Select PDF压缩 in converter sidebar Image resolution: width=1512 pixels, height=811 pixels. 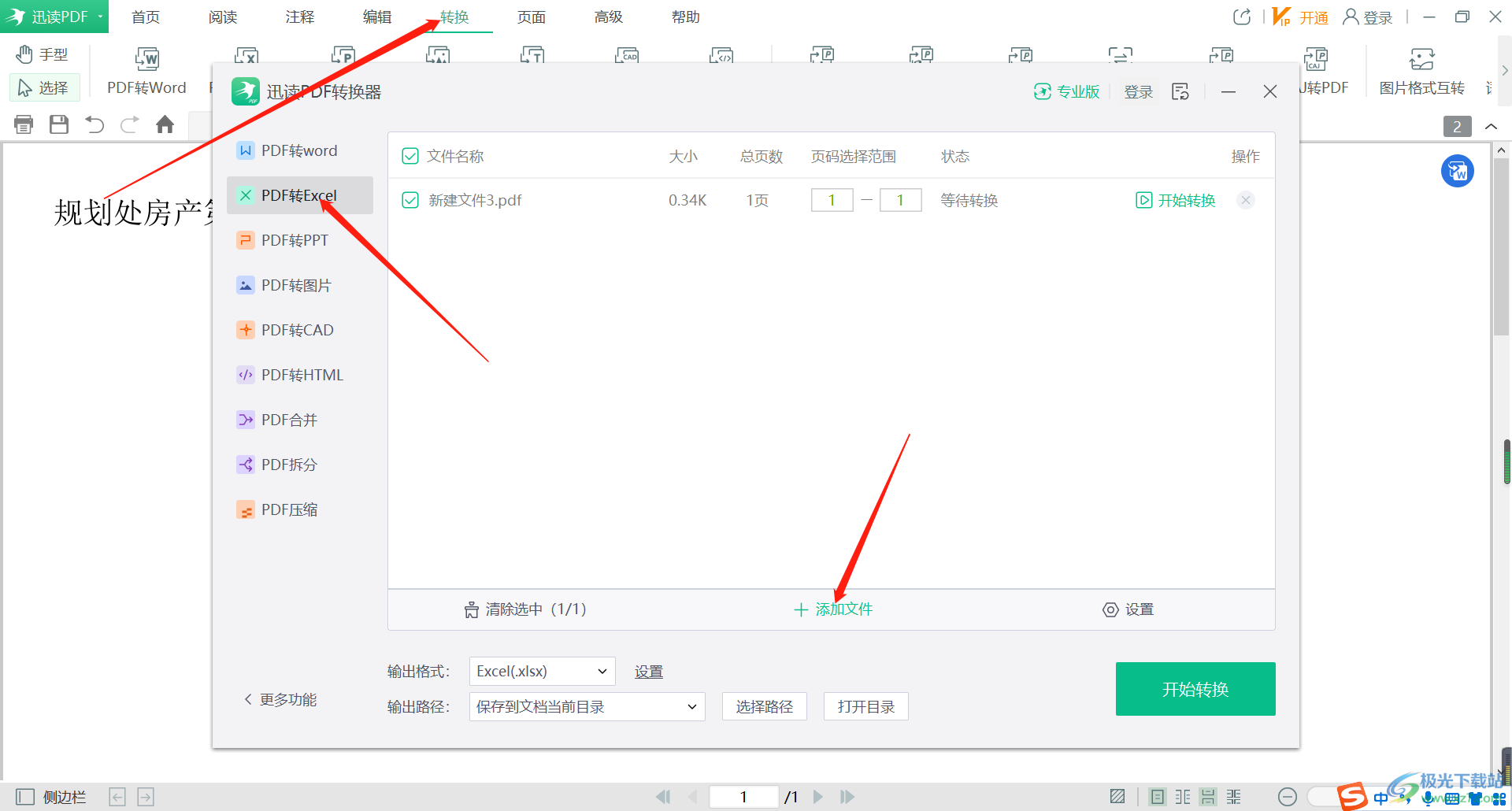tap(299, 509)
